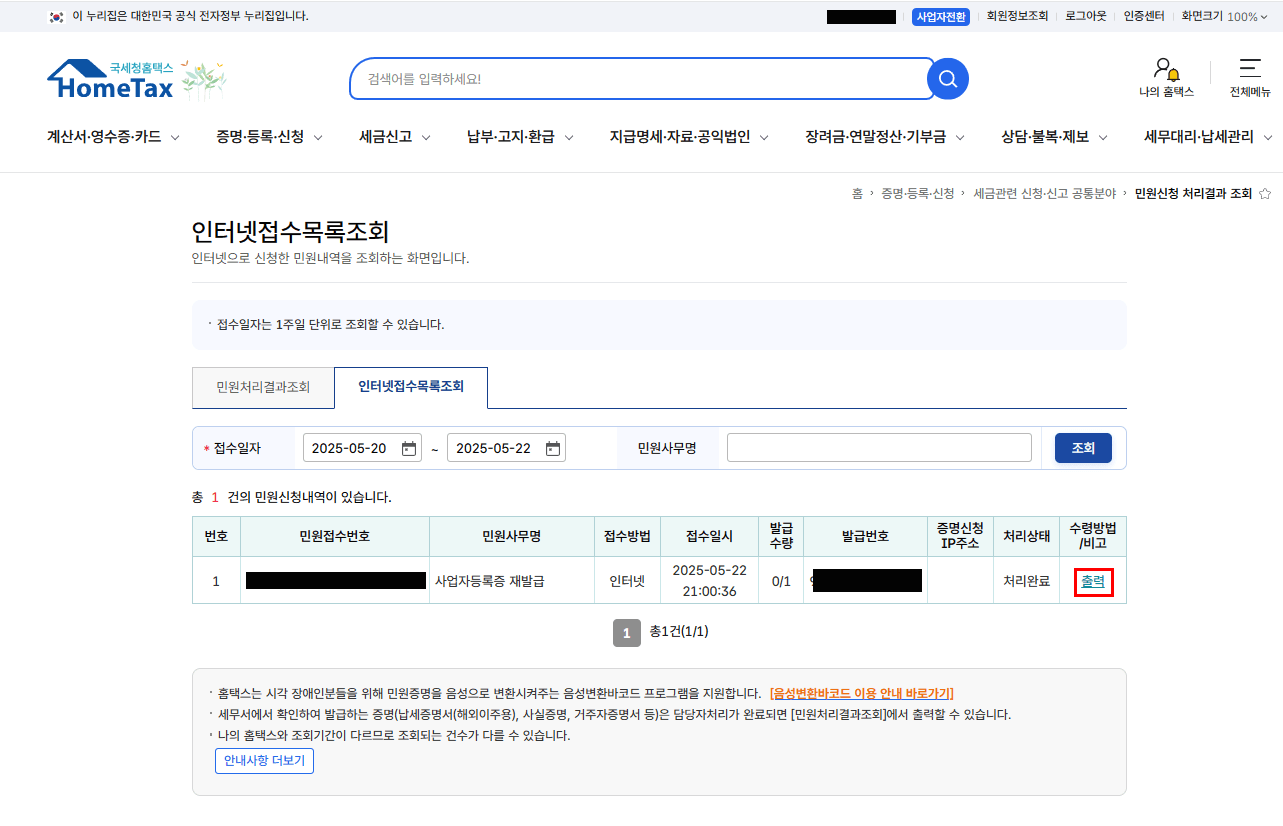The width and height of the screenshot is (1283, 826).
Task: Open the search magnifier icon
Action: coord(946,79)
